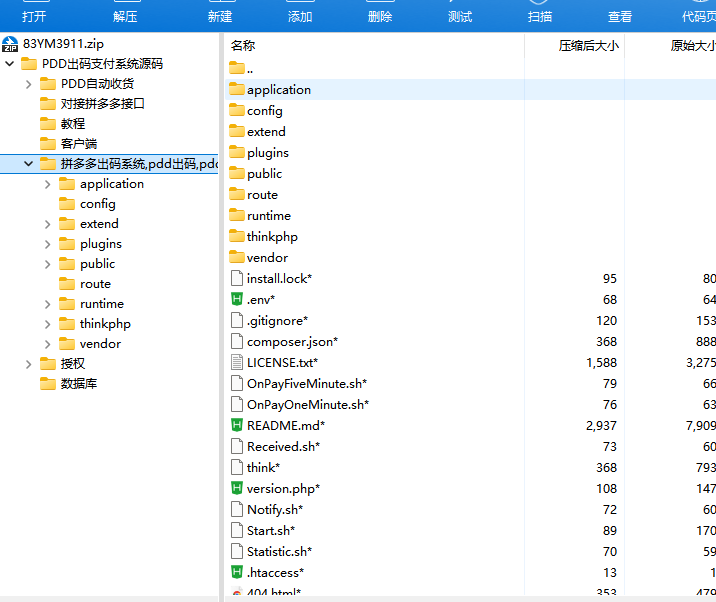Image resolution: width=716 pixels, height=602 pixels.
Task: Click the LICENSE.txt text file icon
Action: pyautogui.click(x=237, y=362)
